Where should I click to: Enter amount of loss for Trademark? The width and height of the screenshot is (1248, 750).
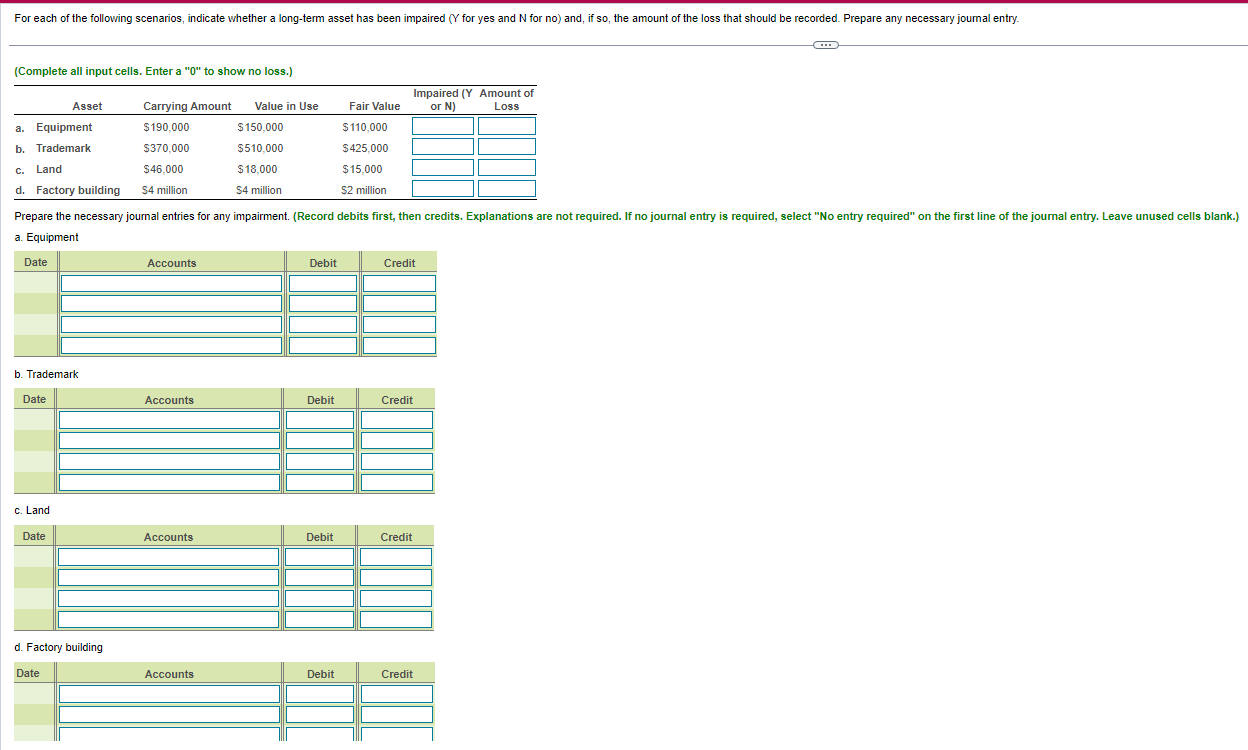507,147
